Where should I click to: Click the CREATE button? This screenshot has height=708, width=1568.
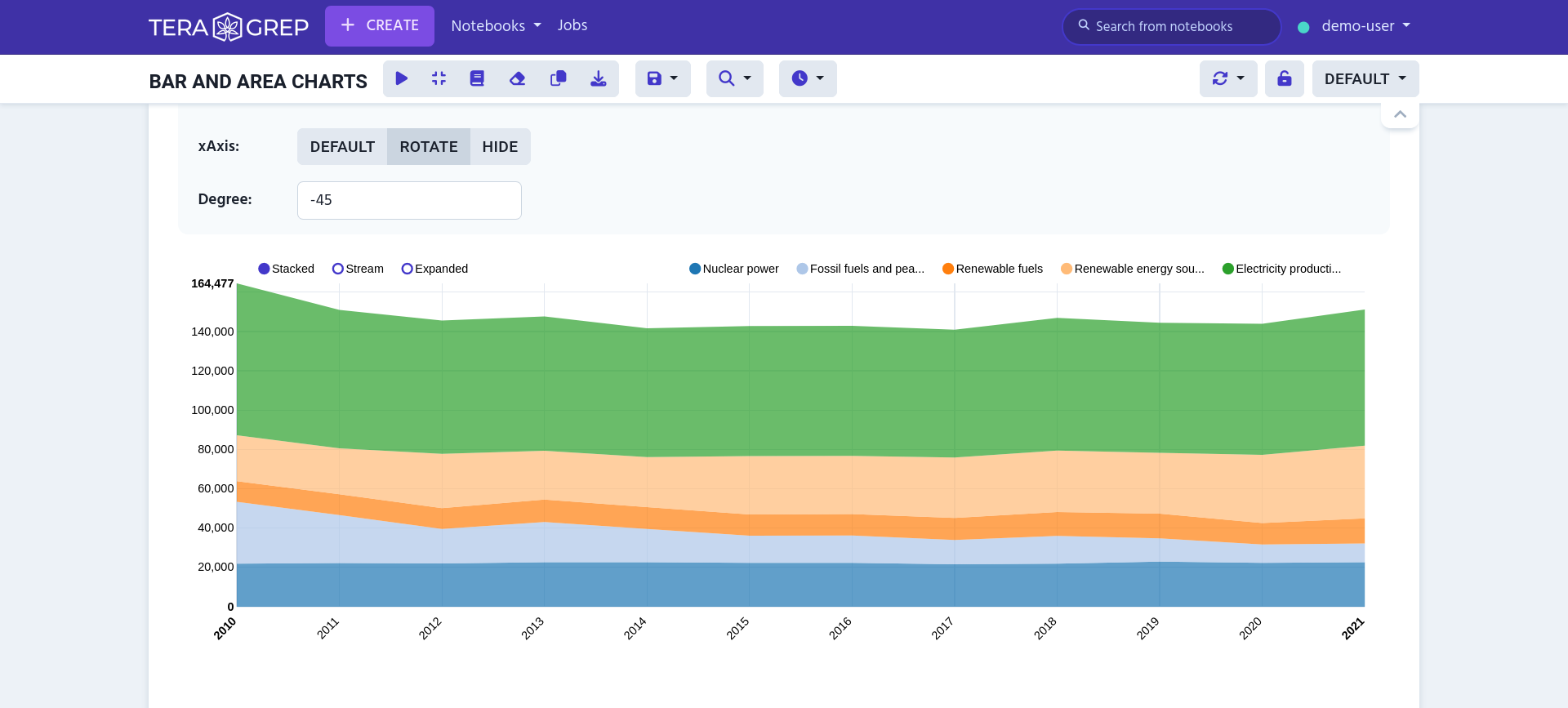[x=380, y=26]
